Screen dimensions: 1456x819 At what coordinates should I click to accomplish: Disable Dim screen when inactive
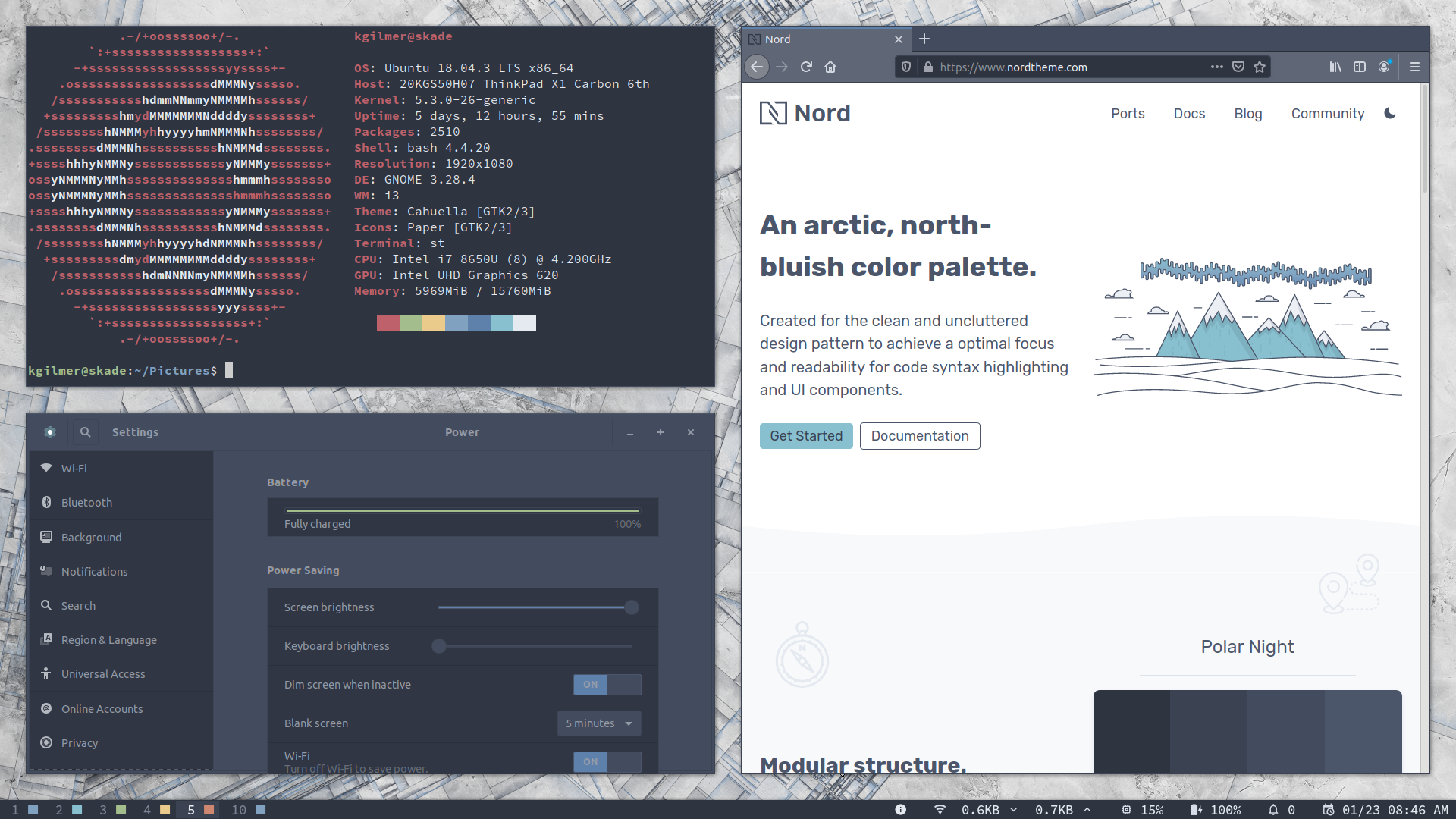coord(607,684)
